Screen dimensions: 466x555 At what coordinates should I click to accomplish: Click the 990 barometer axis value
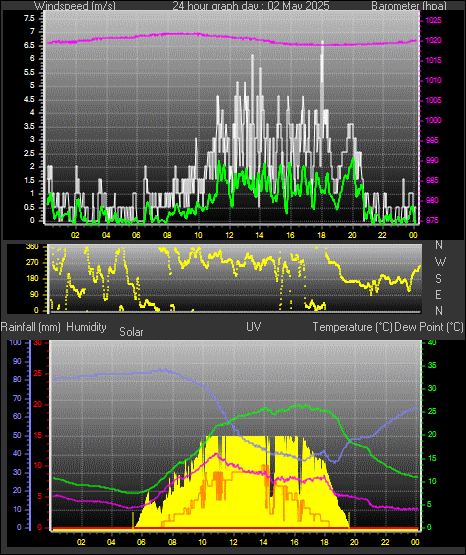432,160
